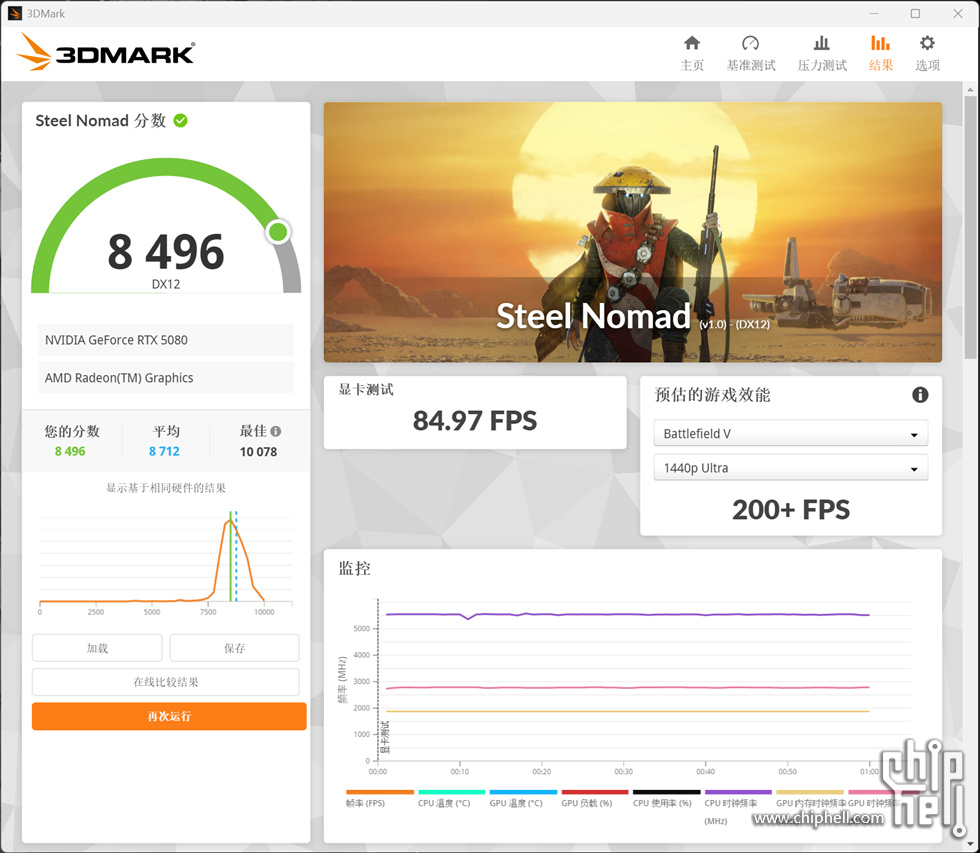Minimize the 3DMark window
This screenshot has height=853, width=980.
[874, 13]
